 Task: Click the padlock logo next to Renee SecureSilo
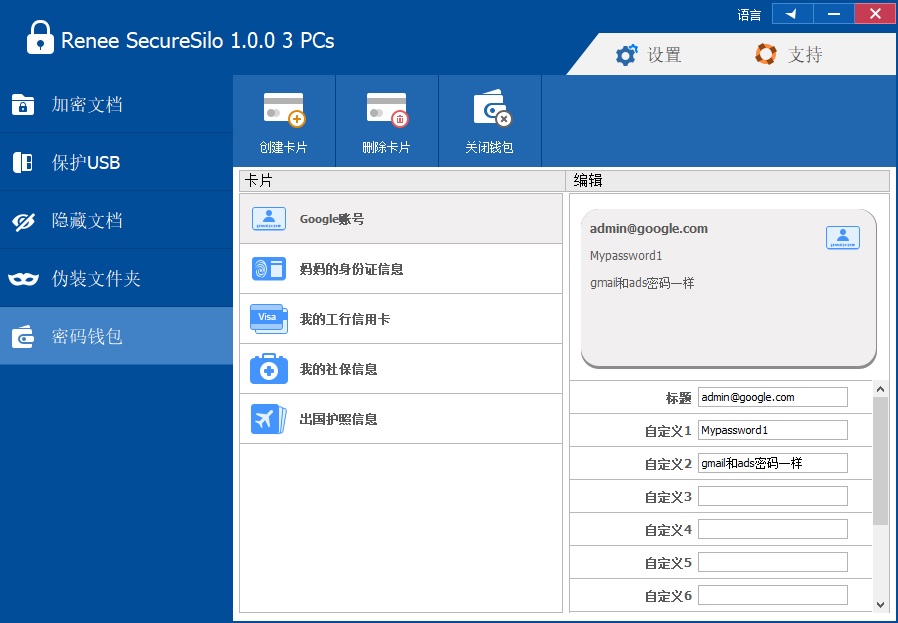(x=40, y=37)
